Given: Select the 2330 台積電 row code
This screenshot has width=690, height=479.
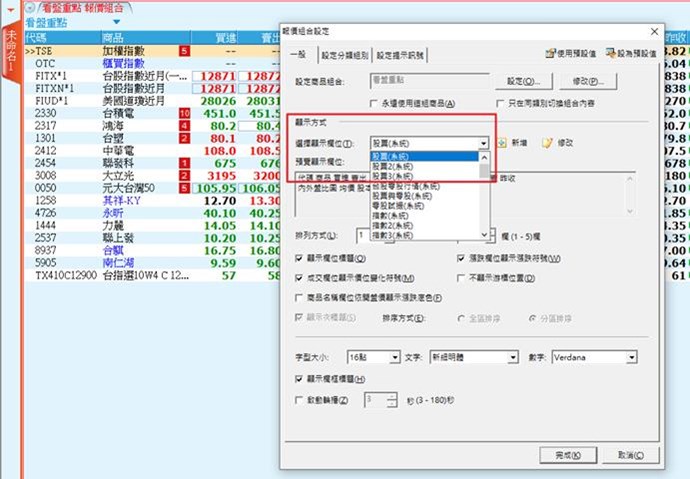Looking at the screenshot, I should 46,113.
